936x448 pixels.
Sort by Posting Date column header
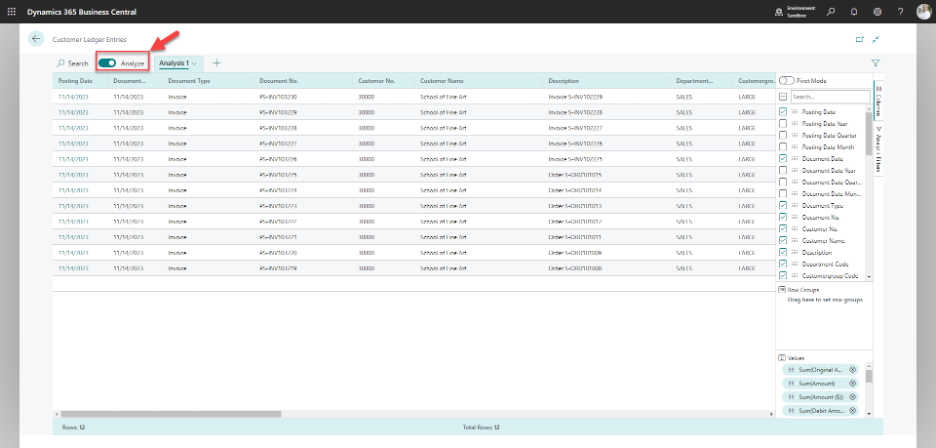click(x=76, y=81)
